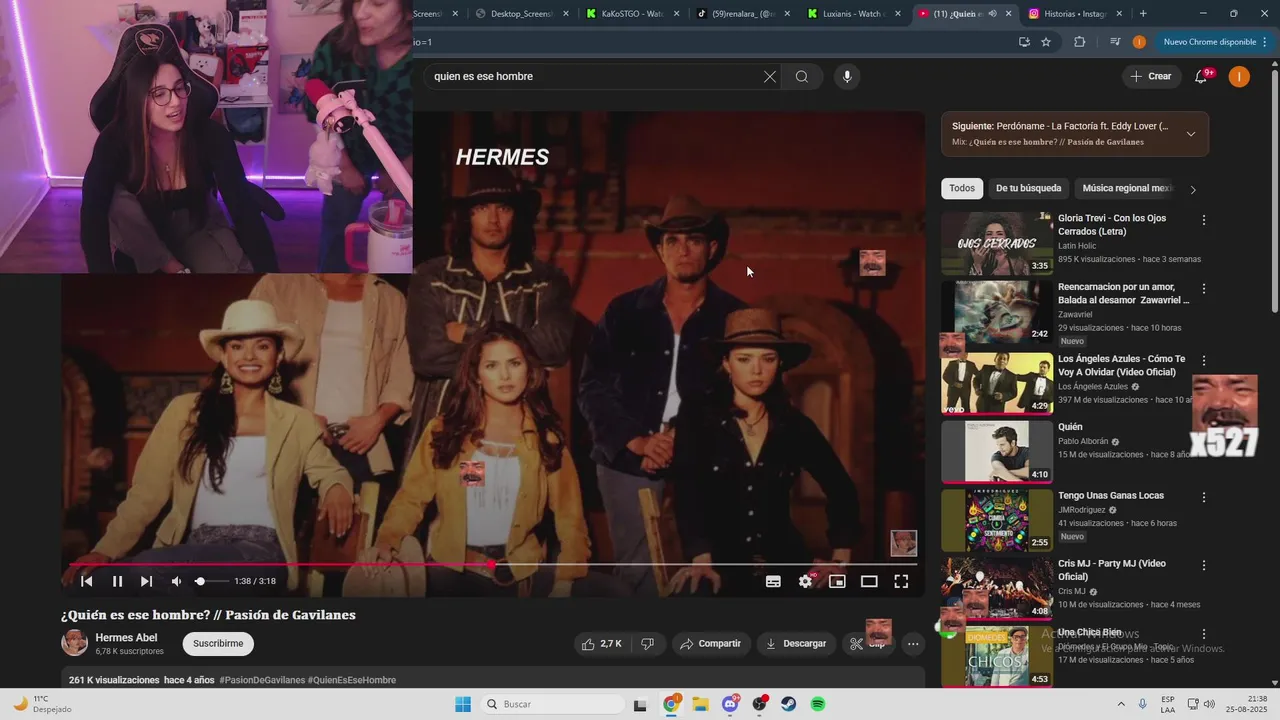The width and height of the screenshot is (1280, 720).
Task: Pause the playing video
Action: point(117,581)
